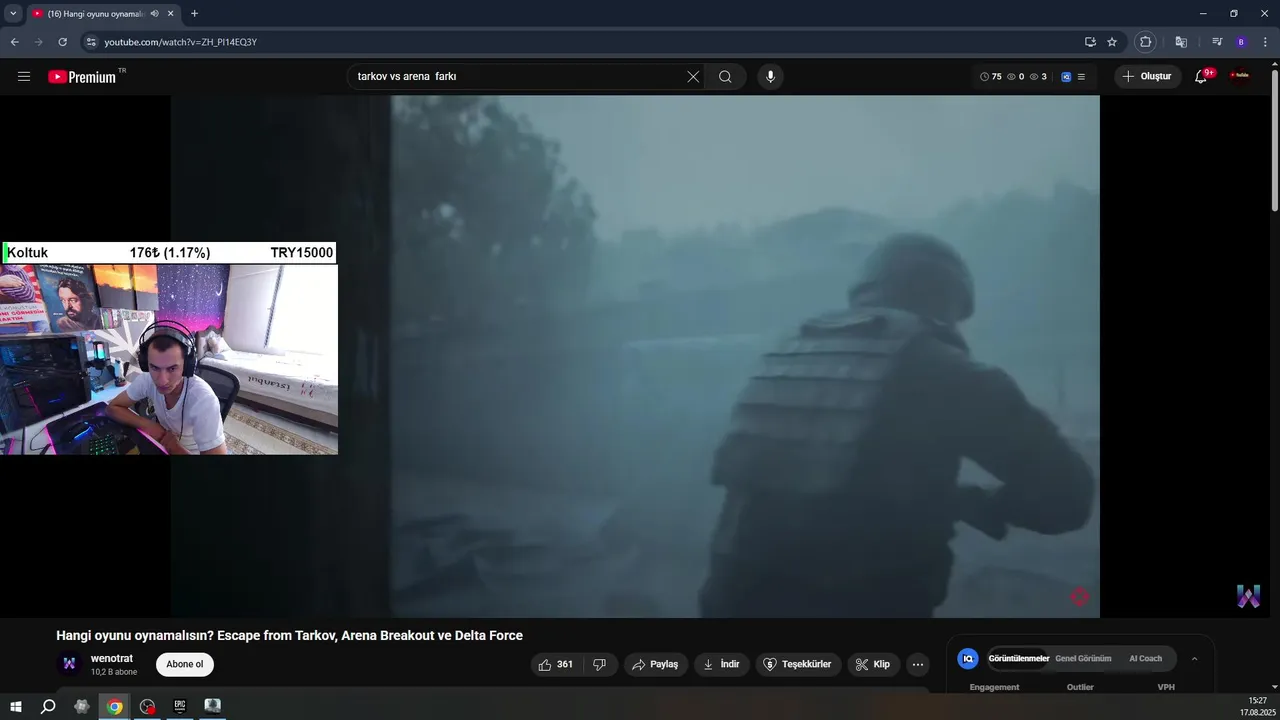Like the video with 361 likes
This screenshot has width=1280, height=720.
555,664
